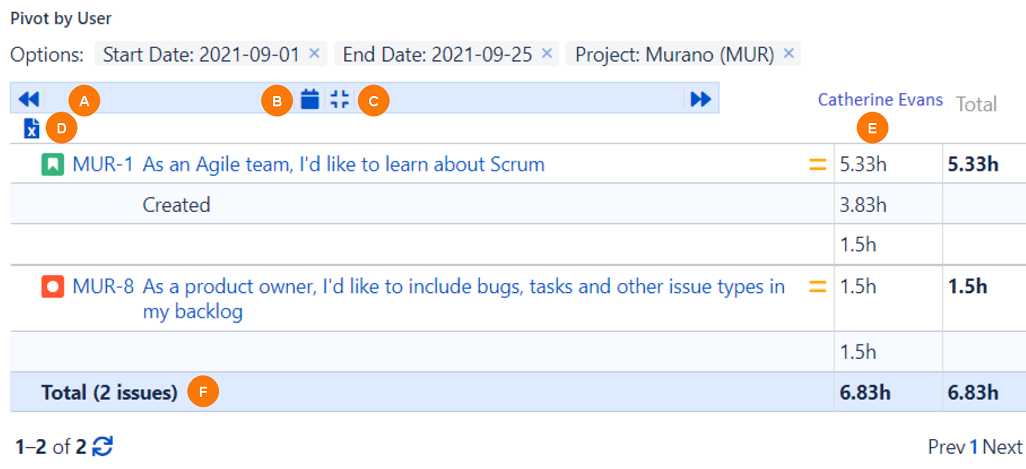
Task: Click the red bug icon for MUR-8
Action: 53,287
